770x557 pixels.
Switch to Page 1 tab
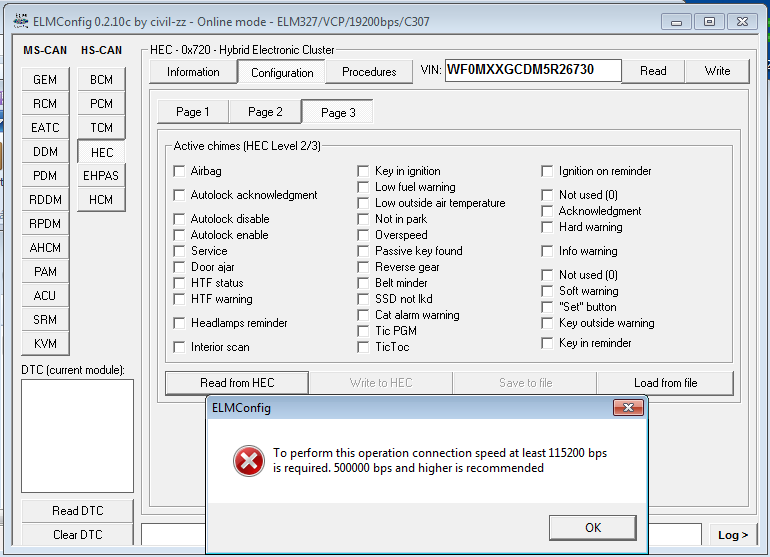pyautogui.click(x=193, y=112)
